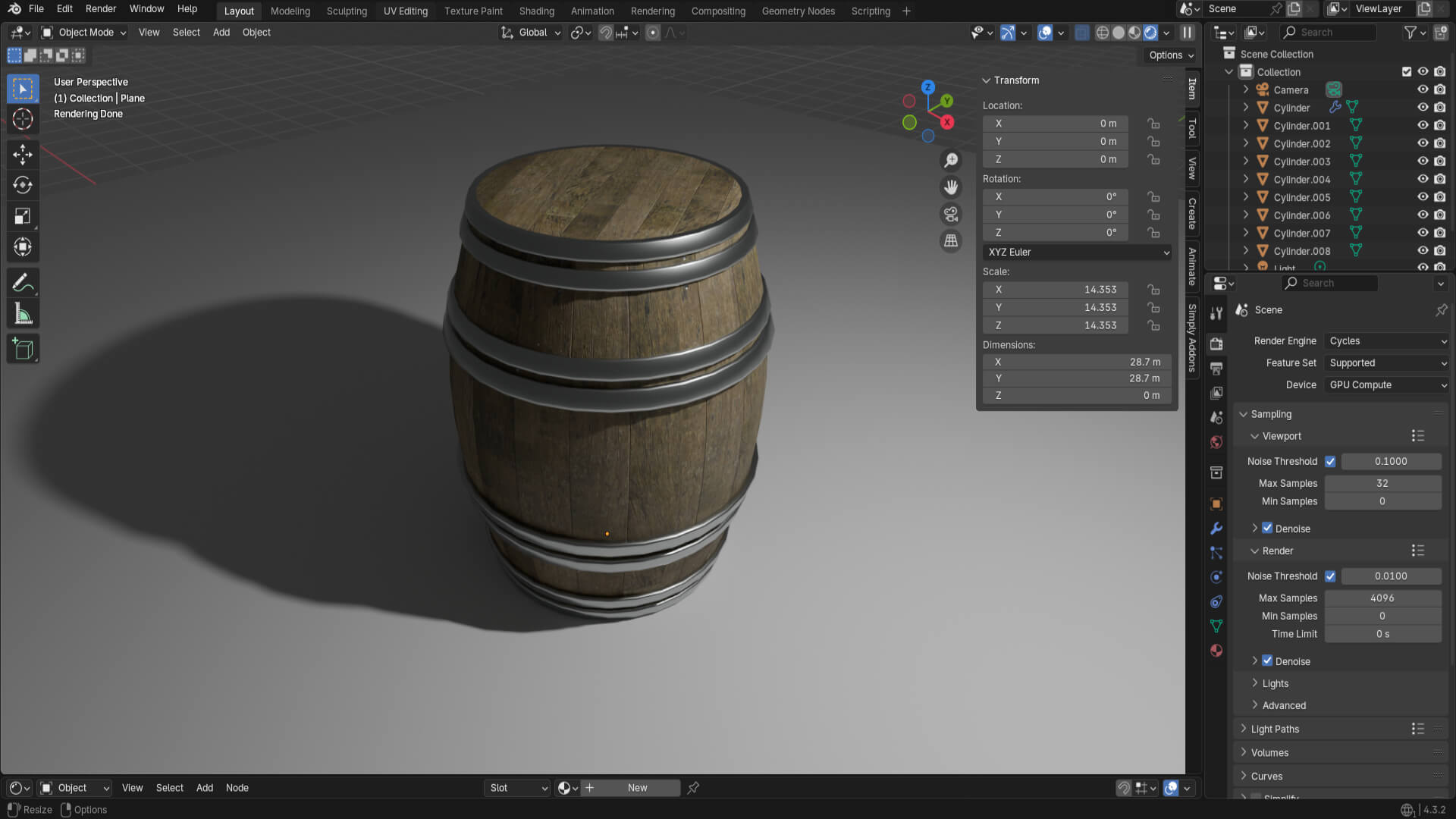The image size is (1456, 819).
Task: Select the Measure tool
Action: coord(23,314)
